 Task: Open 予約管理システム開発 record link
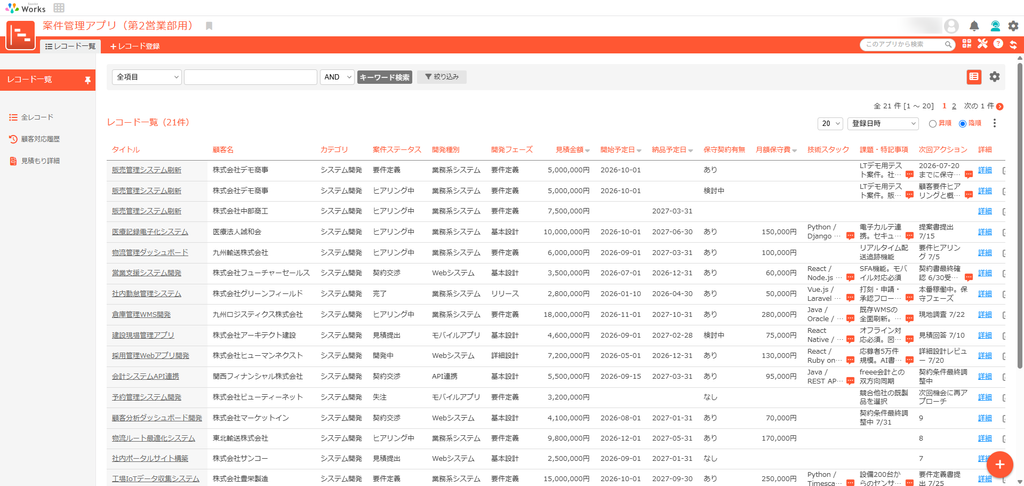click(146, 397)
